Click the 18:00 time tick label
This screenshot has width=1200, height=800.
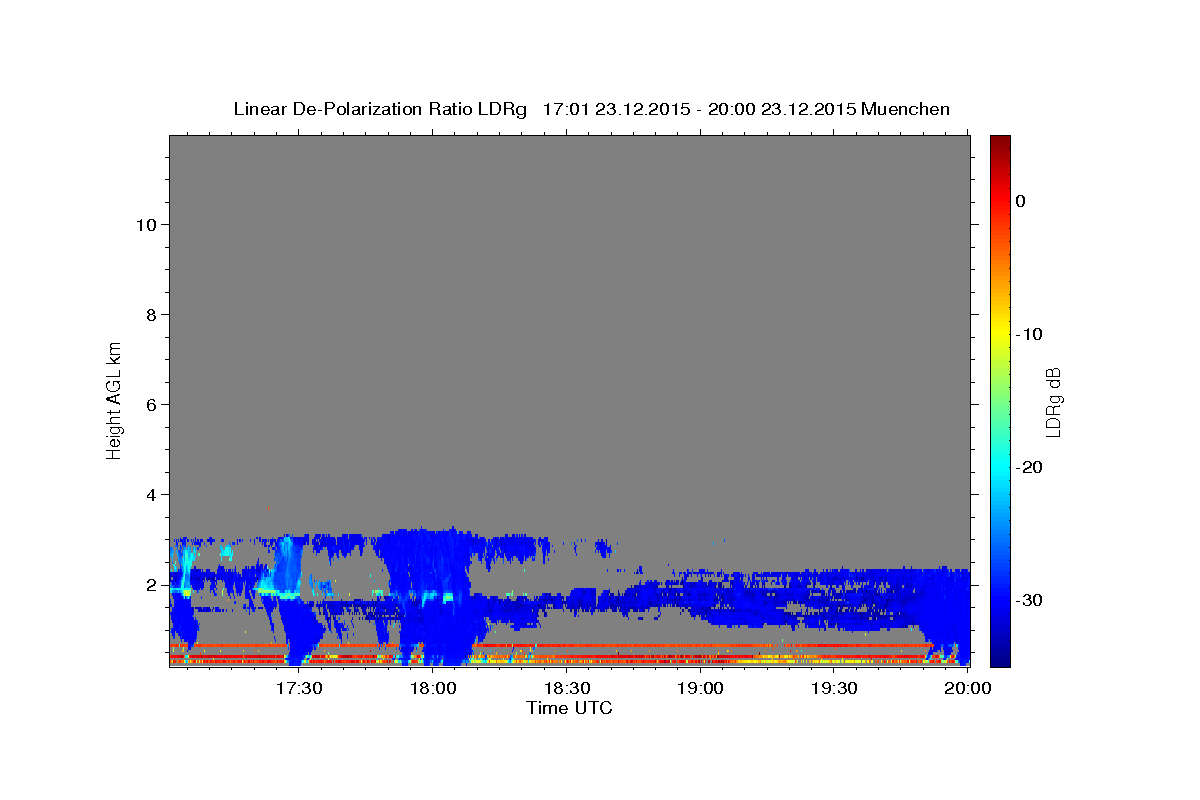click(433, 688)
